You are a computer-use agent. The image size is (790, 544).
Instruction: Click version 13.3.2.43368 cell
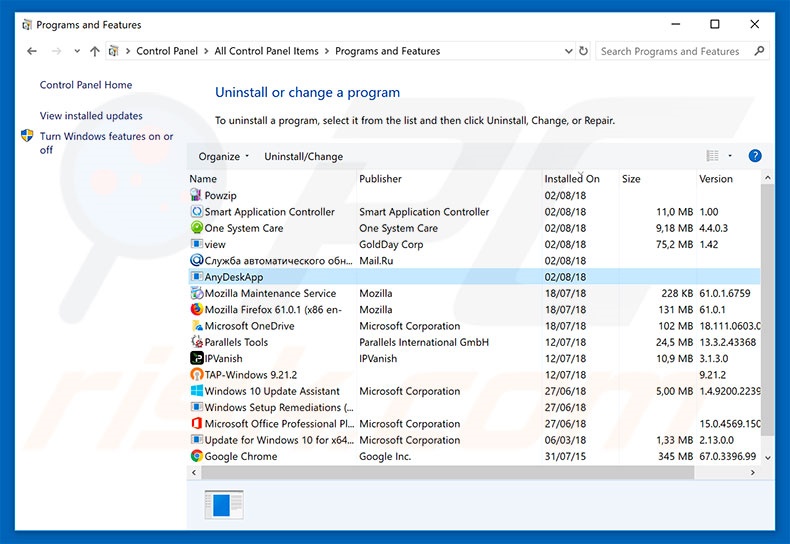[728, 342]
